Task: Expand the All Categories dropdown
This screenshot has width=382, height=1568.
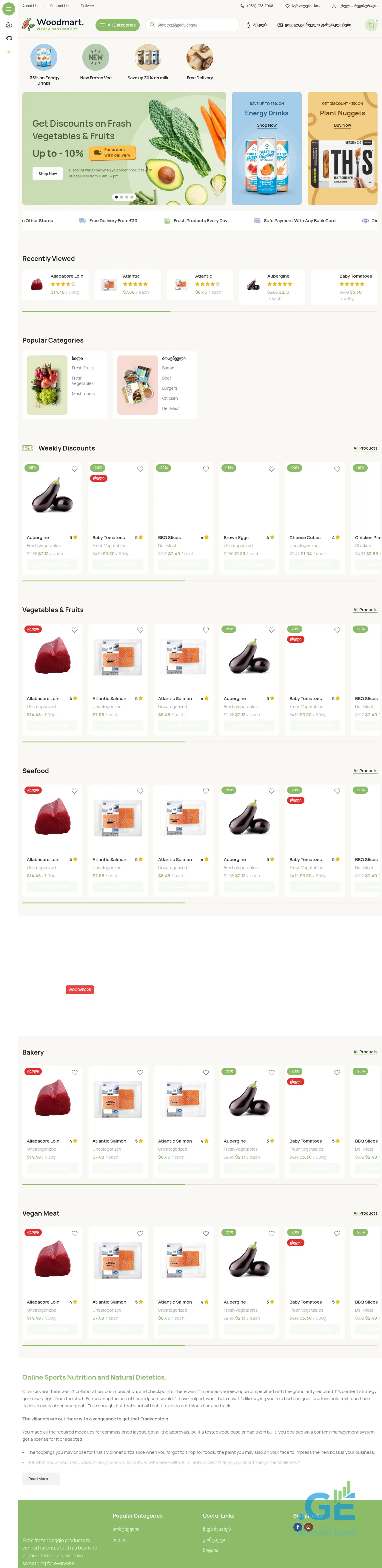Action: (118, 25)
